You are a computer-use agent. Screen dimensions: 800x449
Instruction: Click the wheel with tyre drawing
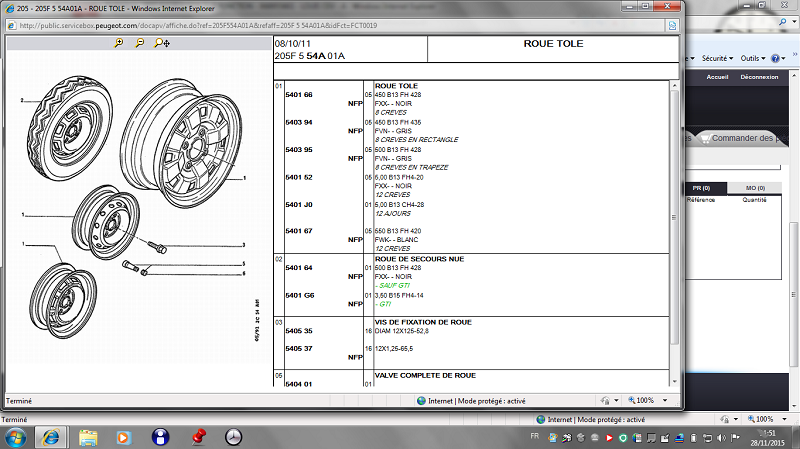(x=70, y=128)
